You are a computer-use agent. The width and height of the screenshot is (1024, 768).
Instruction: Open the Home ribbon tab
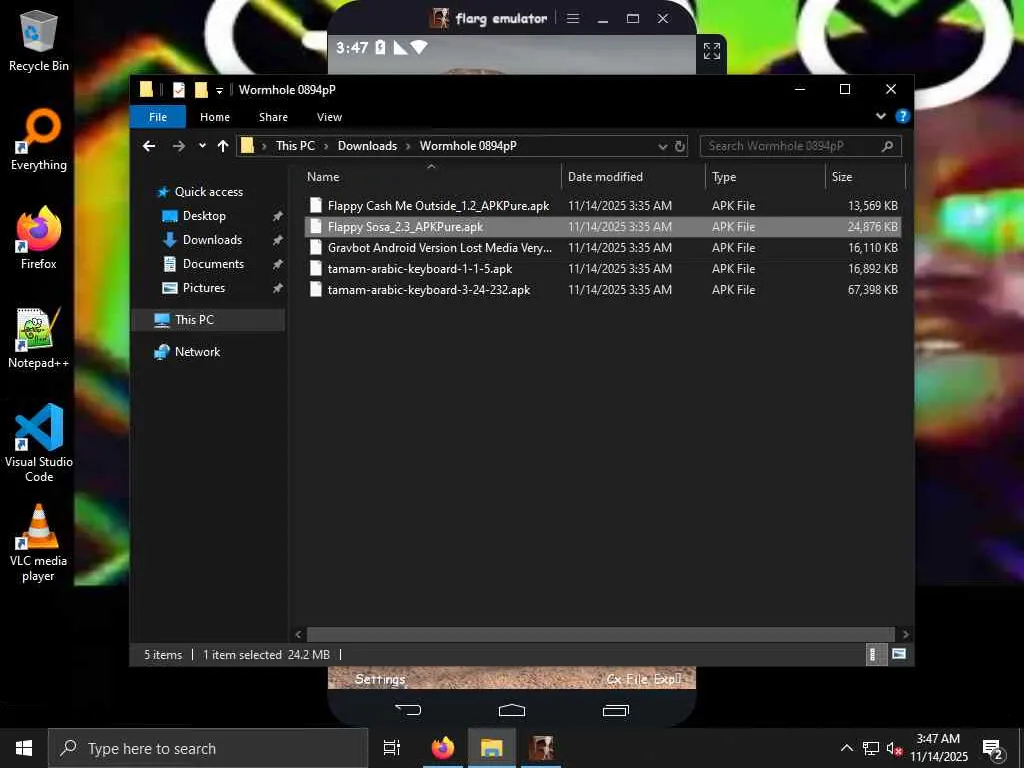pyautogui.click(x=215, y=117)
